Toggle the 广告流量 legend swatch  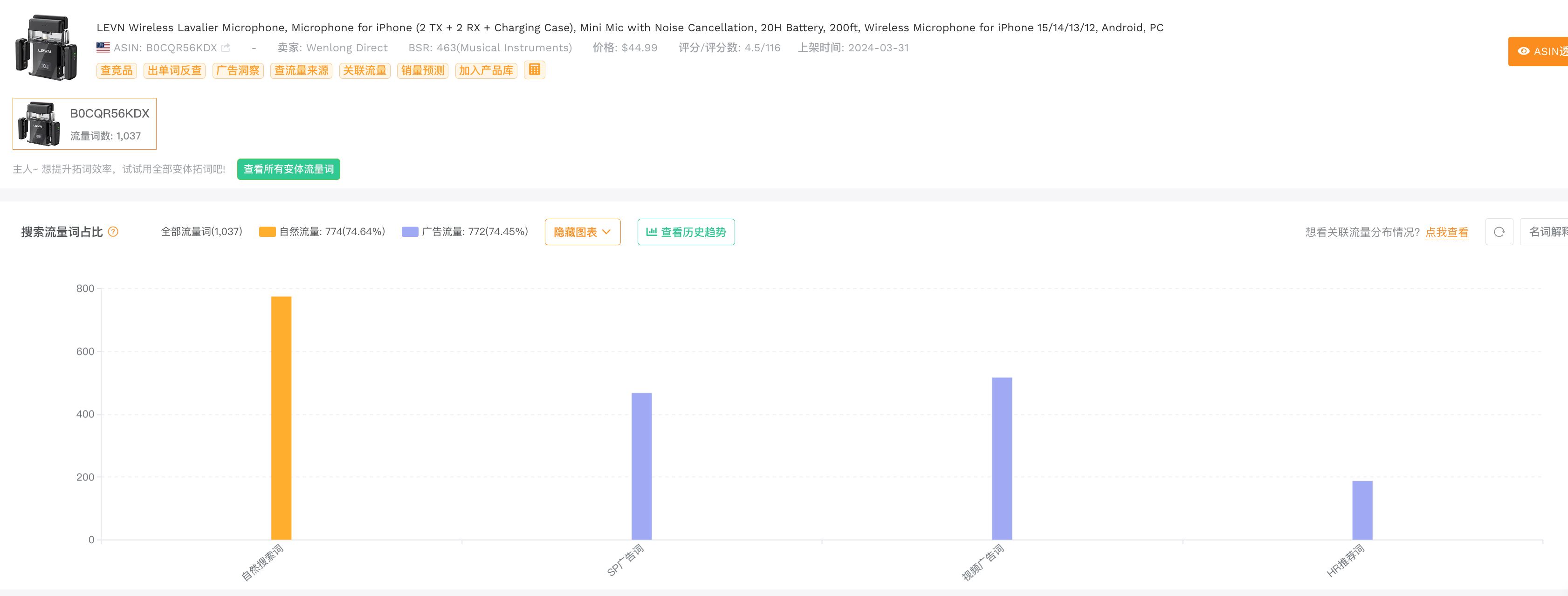(x=410, y=232)
